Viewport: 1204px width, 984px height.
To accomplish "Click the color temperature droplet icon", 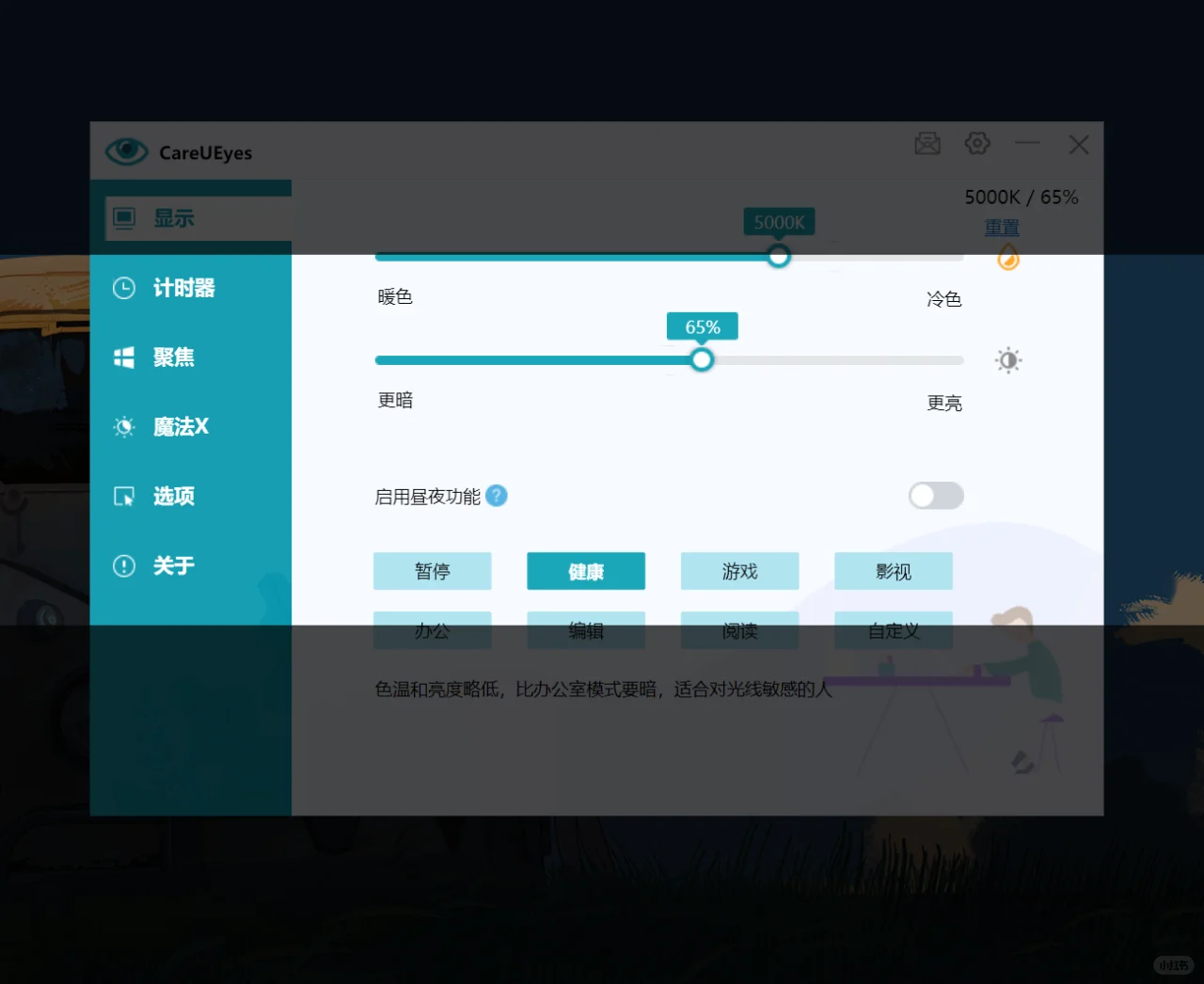I will pos(1007,256).
